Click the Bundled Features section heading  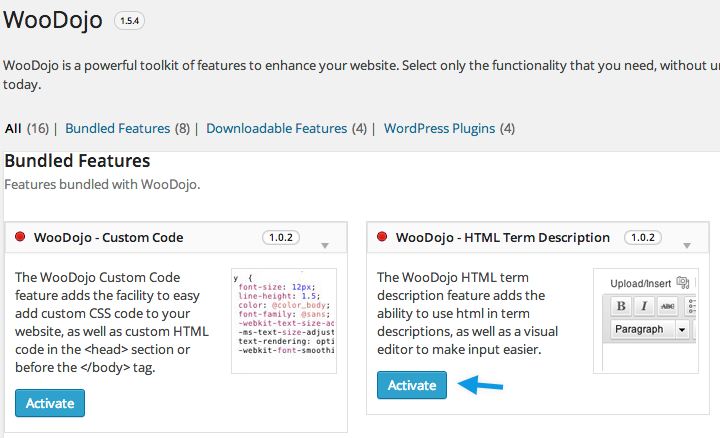tap(77, 161)
